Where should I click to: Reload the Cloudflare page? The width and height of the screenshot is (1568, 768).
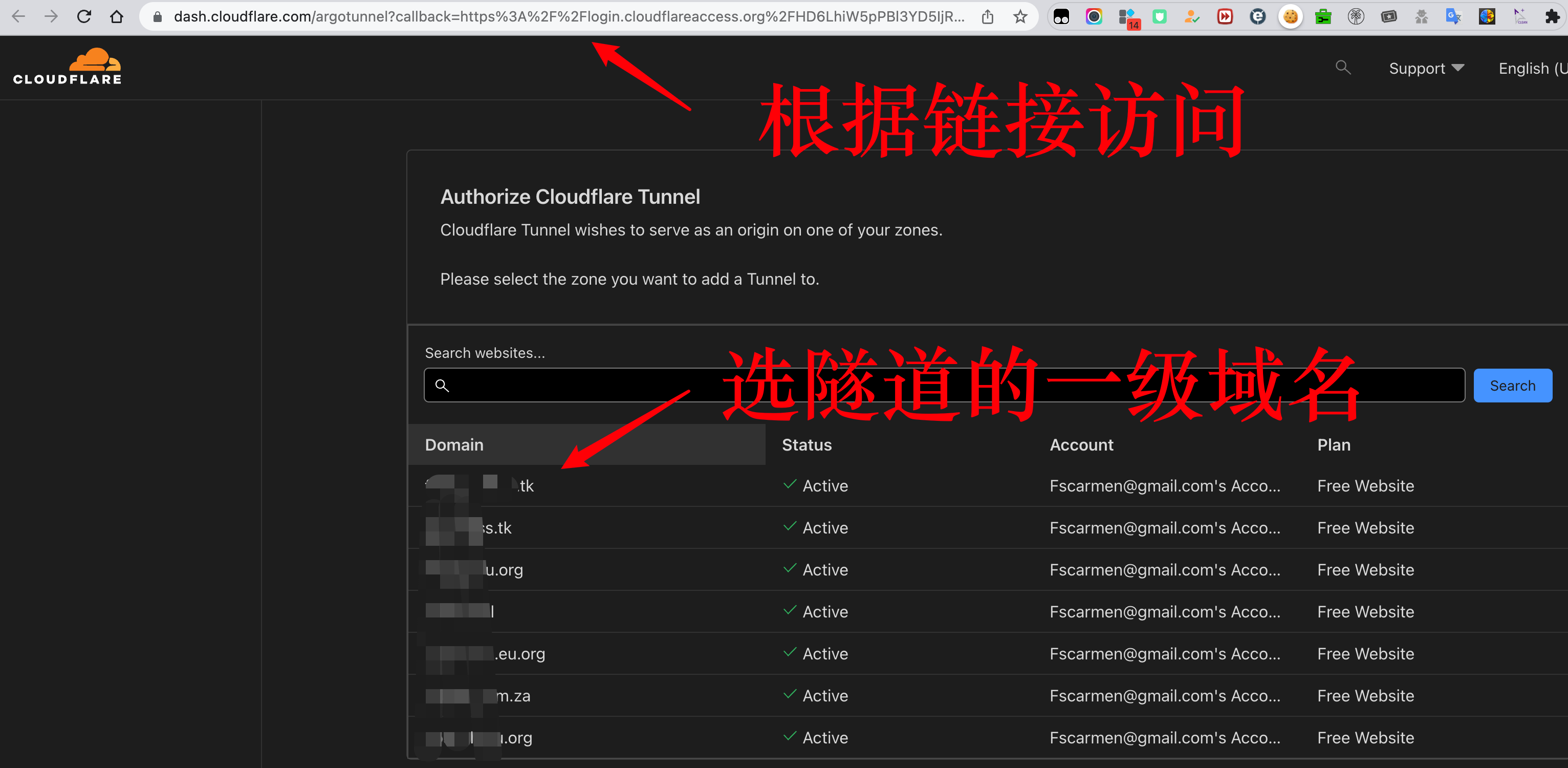84,16
